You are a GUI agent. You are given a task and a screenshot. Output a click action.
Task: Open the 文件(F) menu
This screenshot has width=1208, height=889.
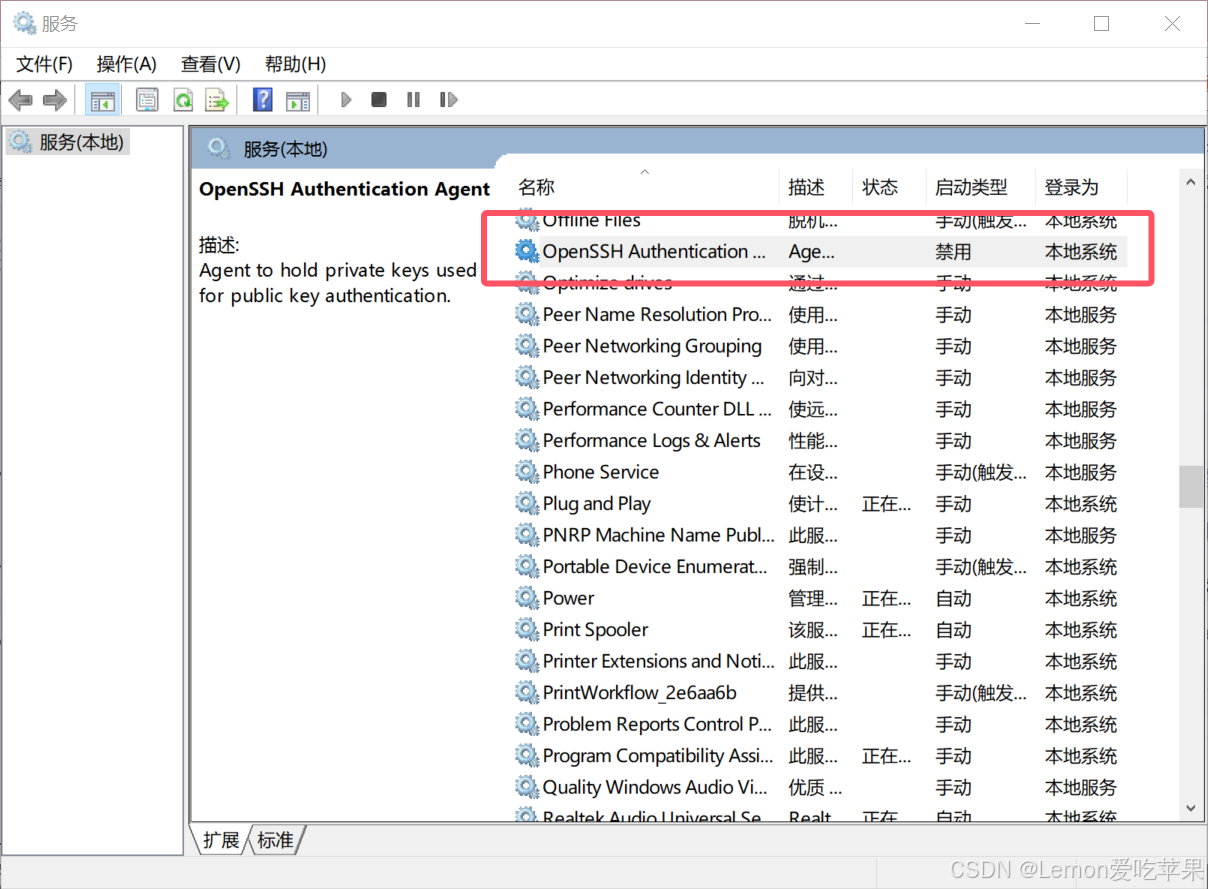(44, 64)
